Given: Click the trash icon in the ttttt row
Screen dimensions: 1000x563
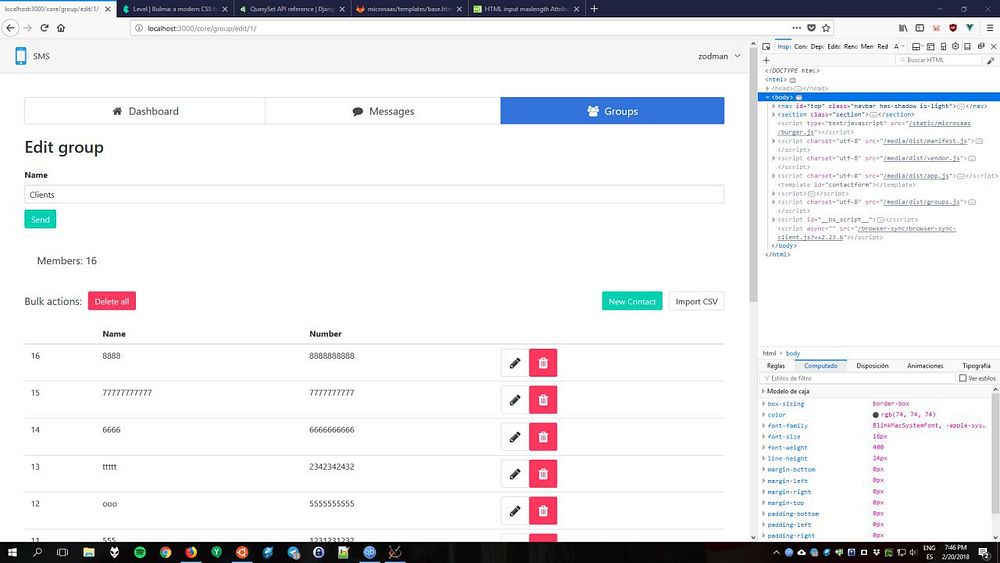Looking at the screenshot, I should (x=543, y=474).
